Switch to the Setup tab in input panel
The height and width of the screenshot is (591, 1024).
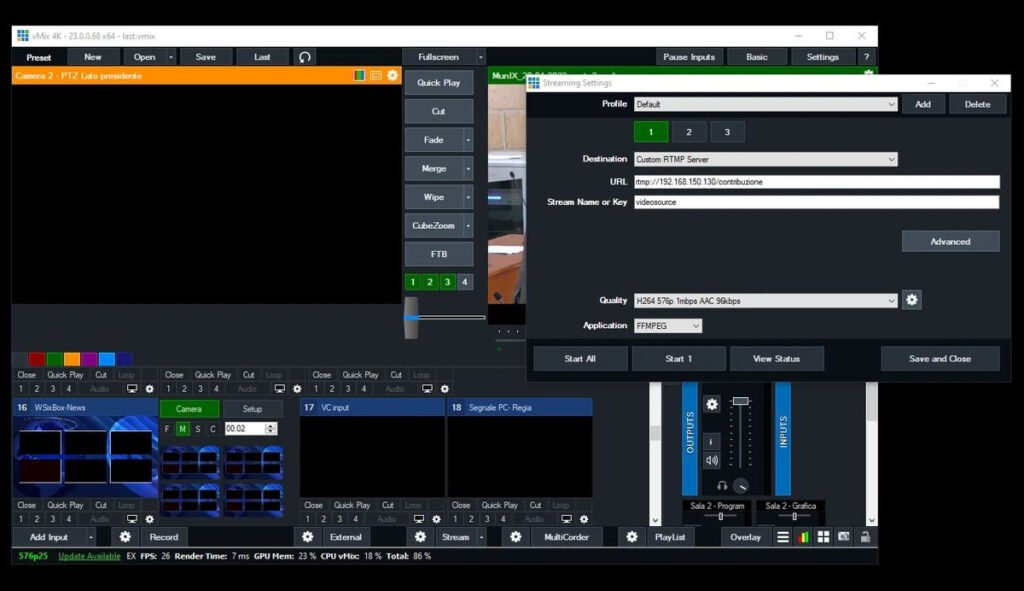pyautogui.click(x=252, y=409)
